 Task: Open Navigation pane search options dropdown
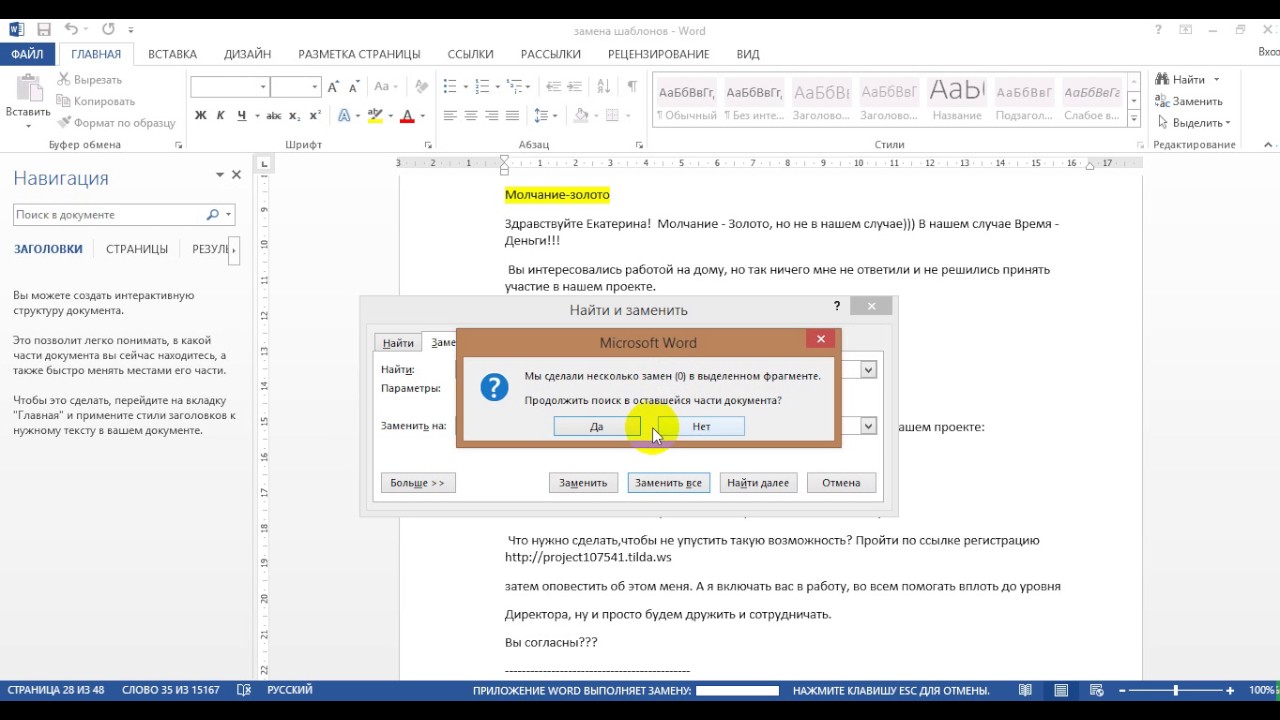pyautogui.click(x=229, y=215)
